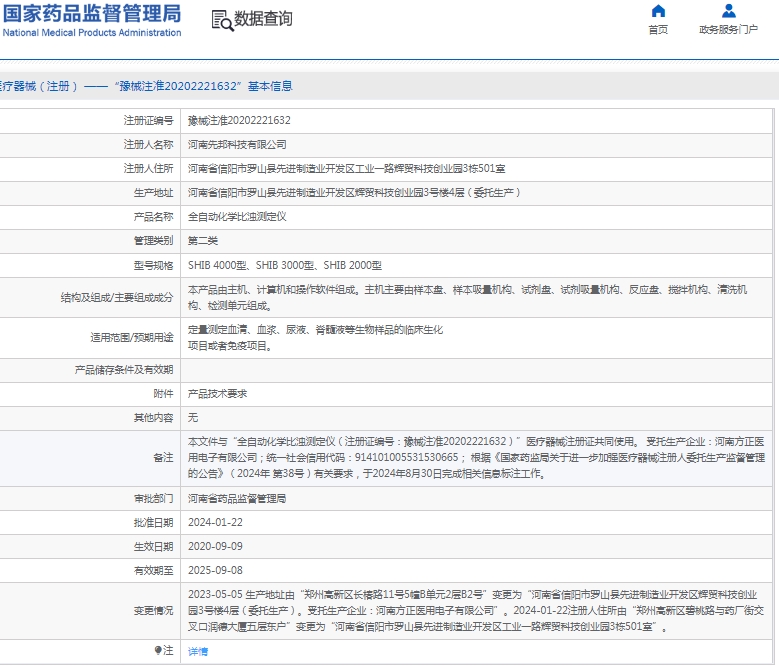Viewport: 779px width, 670px height.
Task: Click the 生产地址 label
Action: click(154, 193)
